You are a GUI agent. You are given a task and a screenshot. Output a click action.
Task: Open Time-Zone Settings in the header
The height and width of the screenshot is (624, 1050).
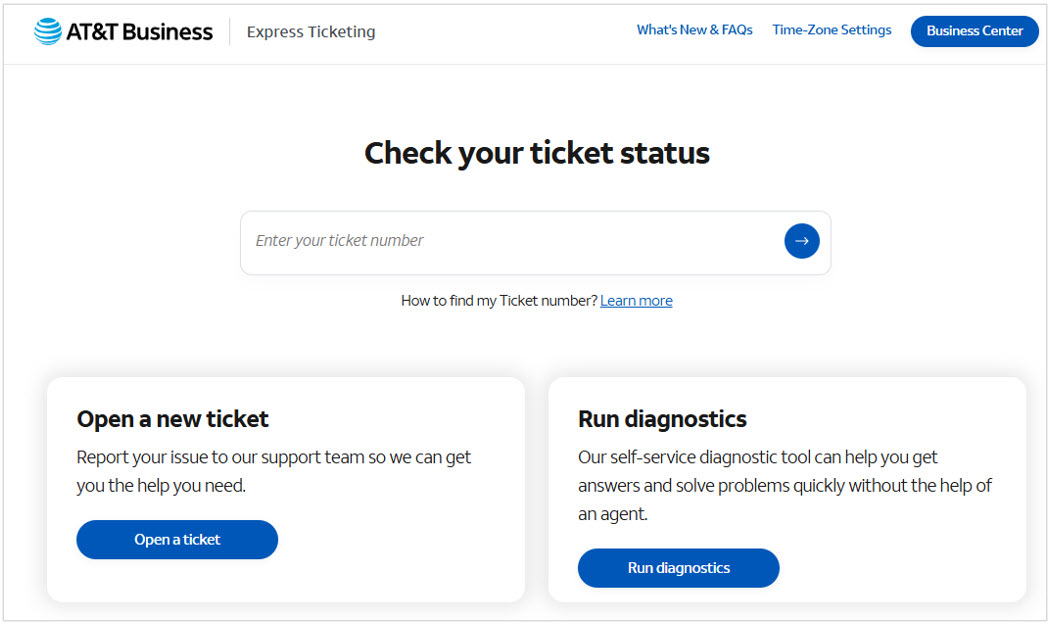coord(832,30)
